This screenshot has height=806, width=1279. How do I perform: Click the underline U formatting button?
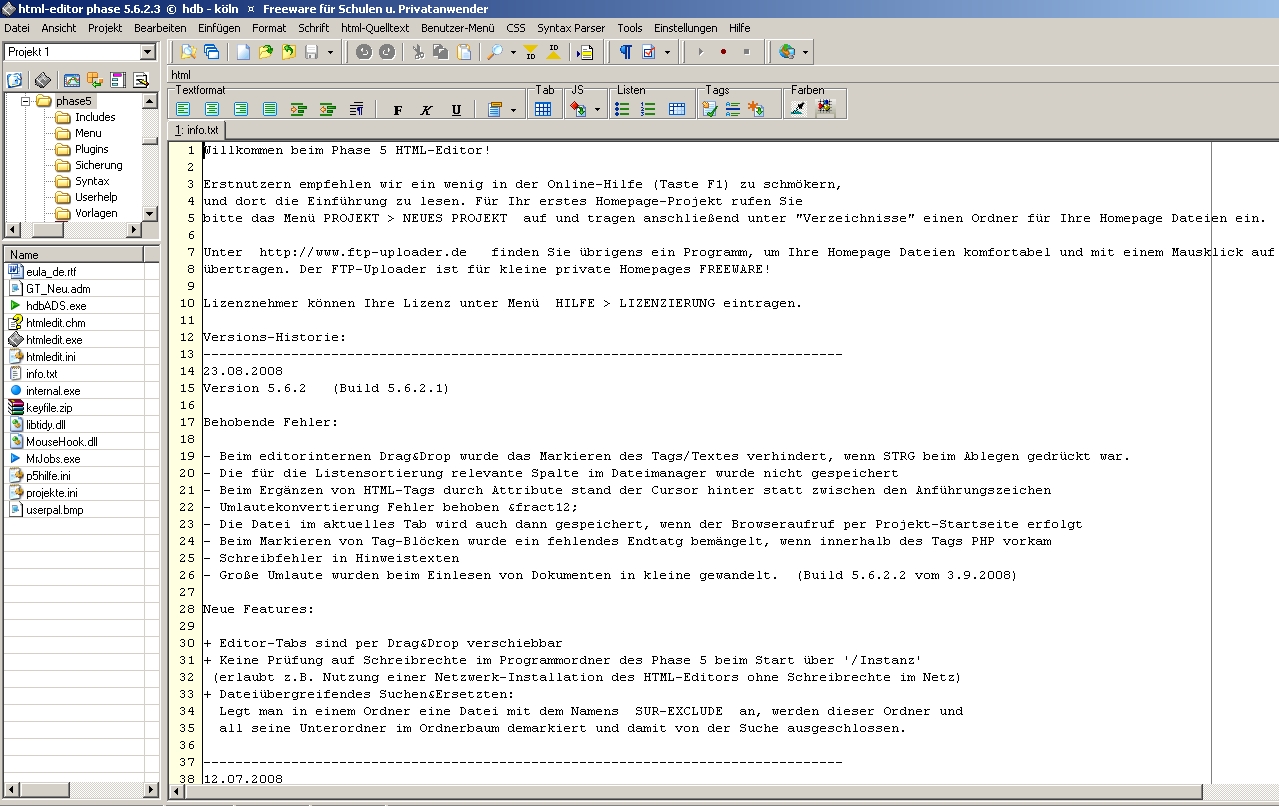point(456,110)
